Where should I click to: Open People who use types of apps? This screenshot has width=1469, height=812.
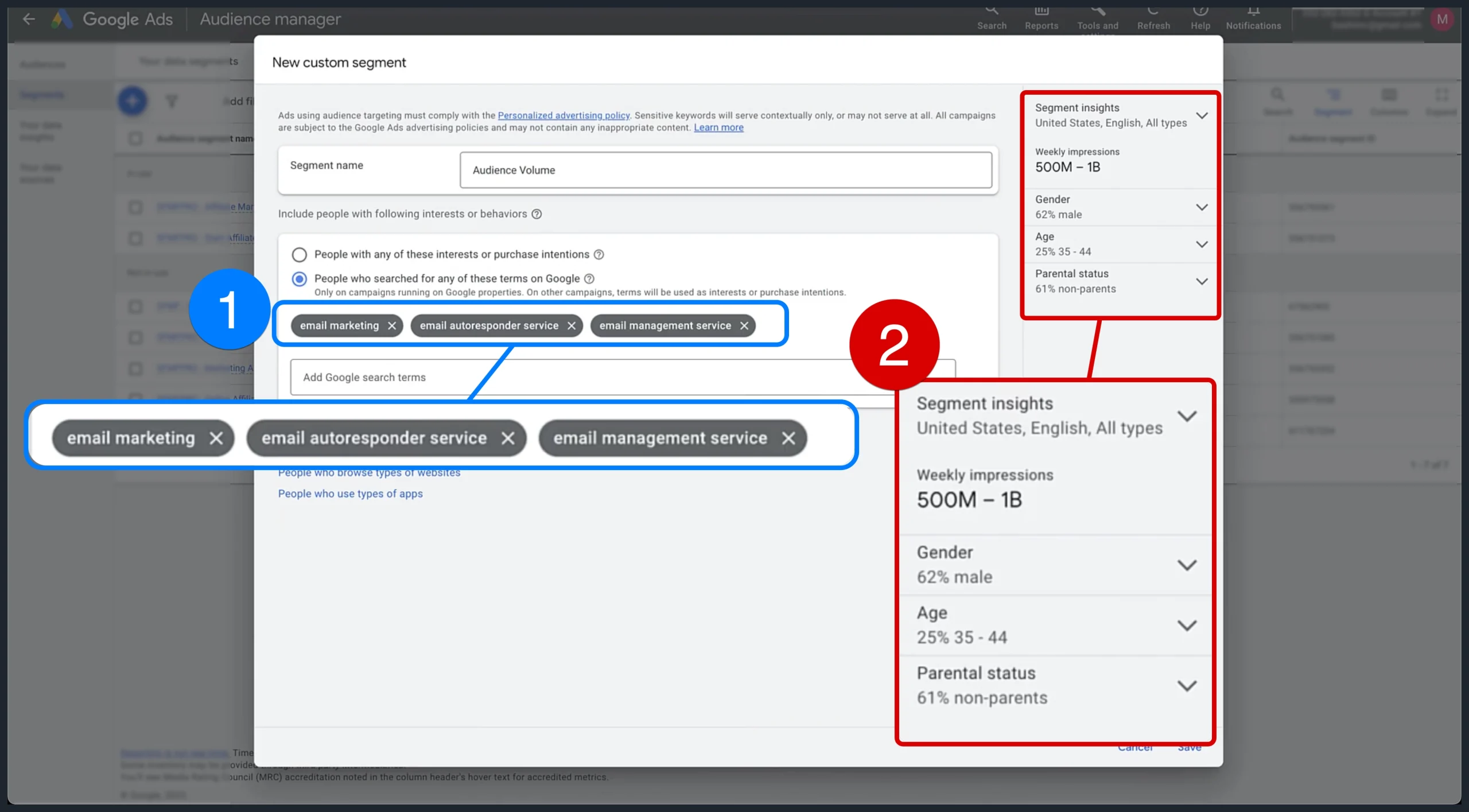pyautogui.click(x=350, y=494)
